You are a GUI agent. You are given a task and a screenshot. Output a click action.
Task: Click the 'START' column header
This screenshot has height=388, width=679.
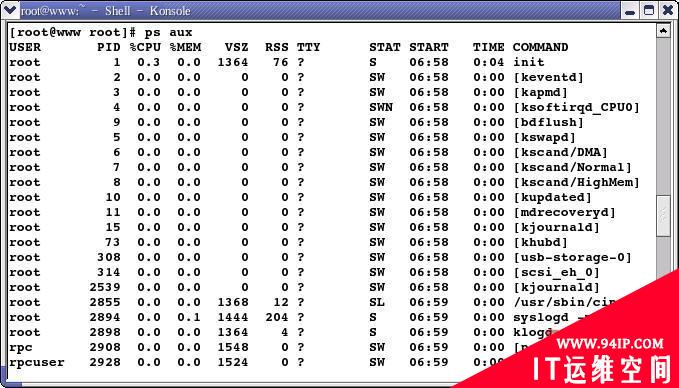click(x=429, y=47)
